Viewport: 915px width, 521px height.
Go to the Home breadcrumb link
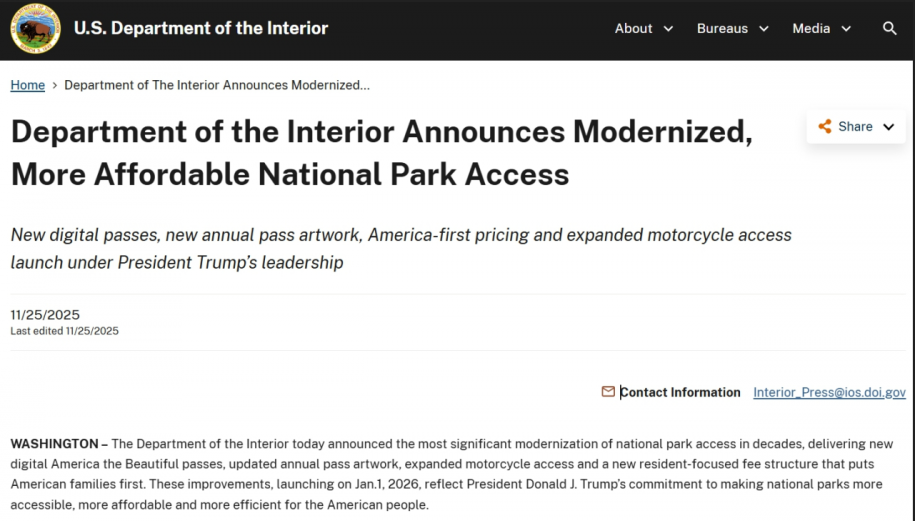click(x=28, y=85)
